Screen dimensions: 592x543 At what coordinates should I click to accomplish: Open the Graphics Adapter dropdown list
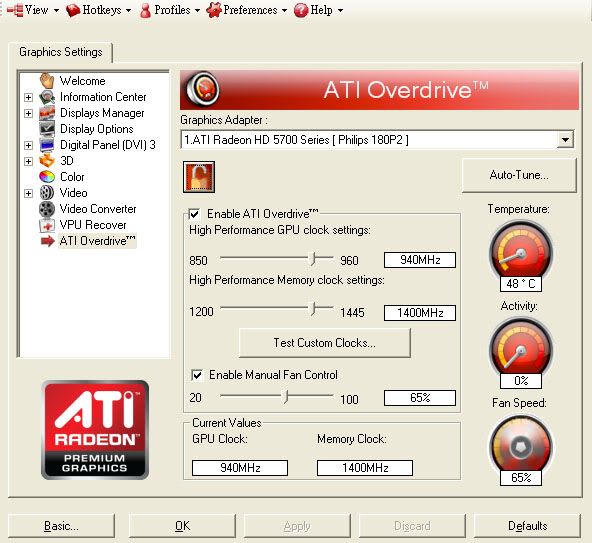pos(565,140)
